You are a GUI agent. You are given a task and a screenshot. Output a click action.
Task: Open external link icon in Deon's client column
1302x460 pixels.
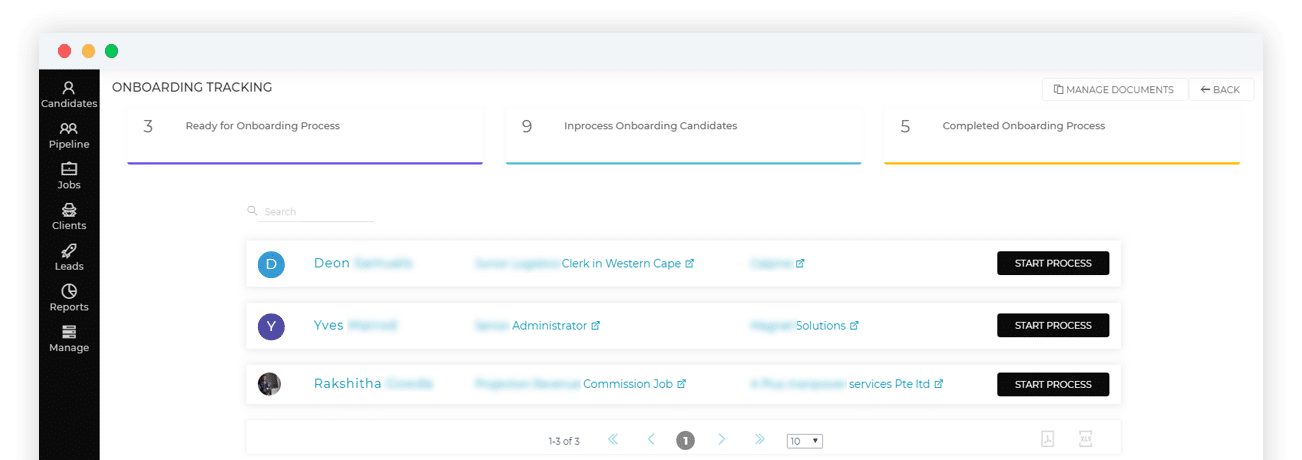(800, 264)
